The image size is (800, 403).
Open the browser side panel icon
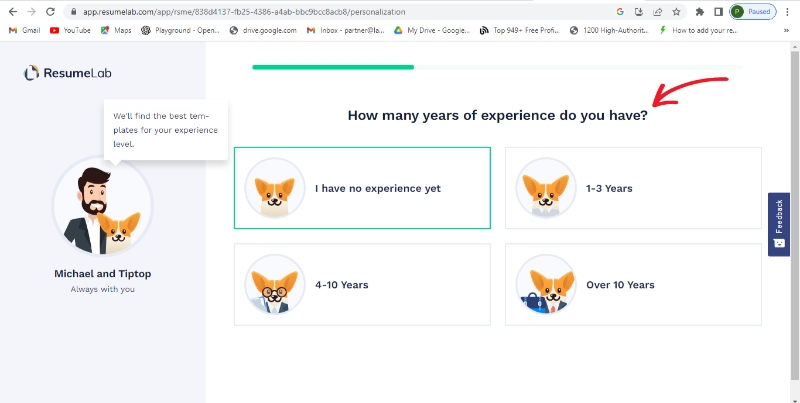tap(718, 12)
